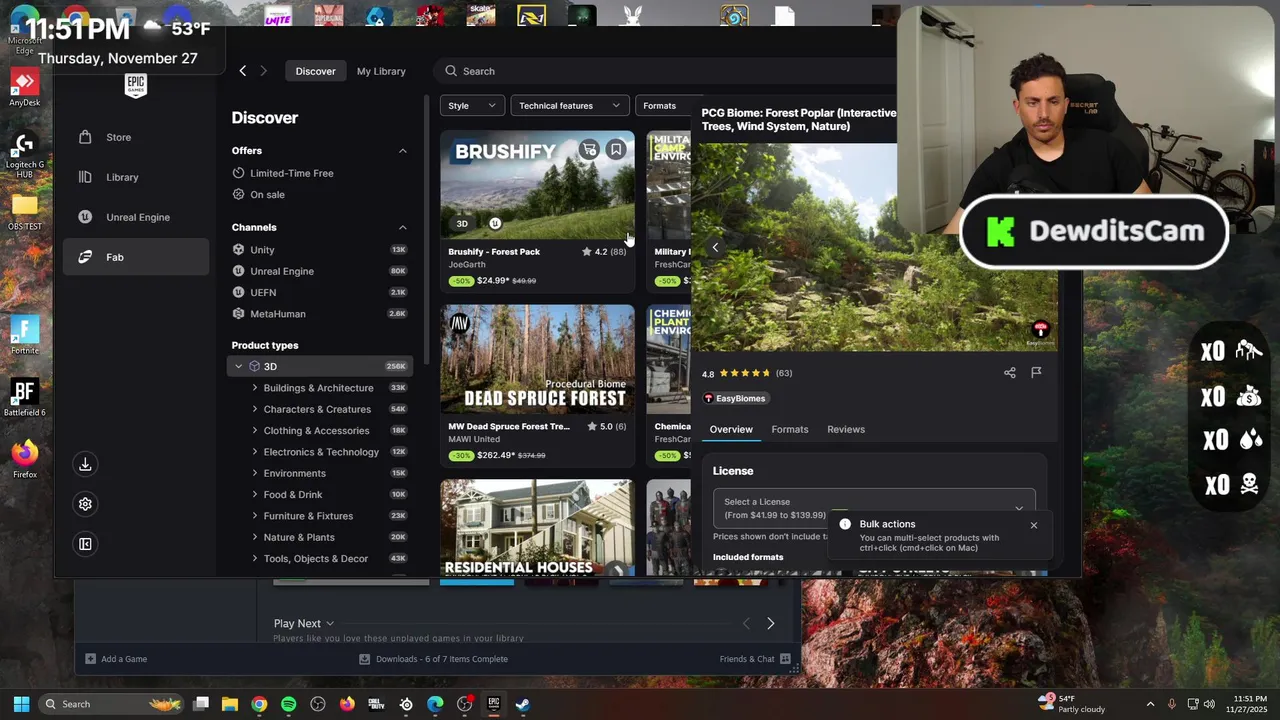
Task: Click the Add a Game plus icon
Action: 90,659
